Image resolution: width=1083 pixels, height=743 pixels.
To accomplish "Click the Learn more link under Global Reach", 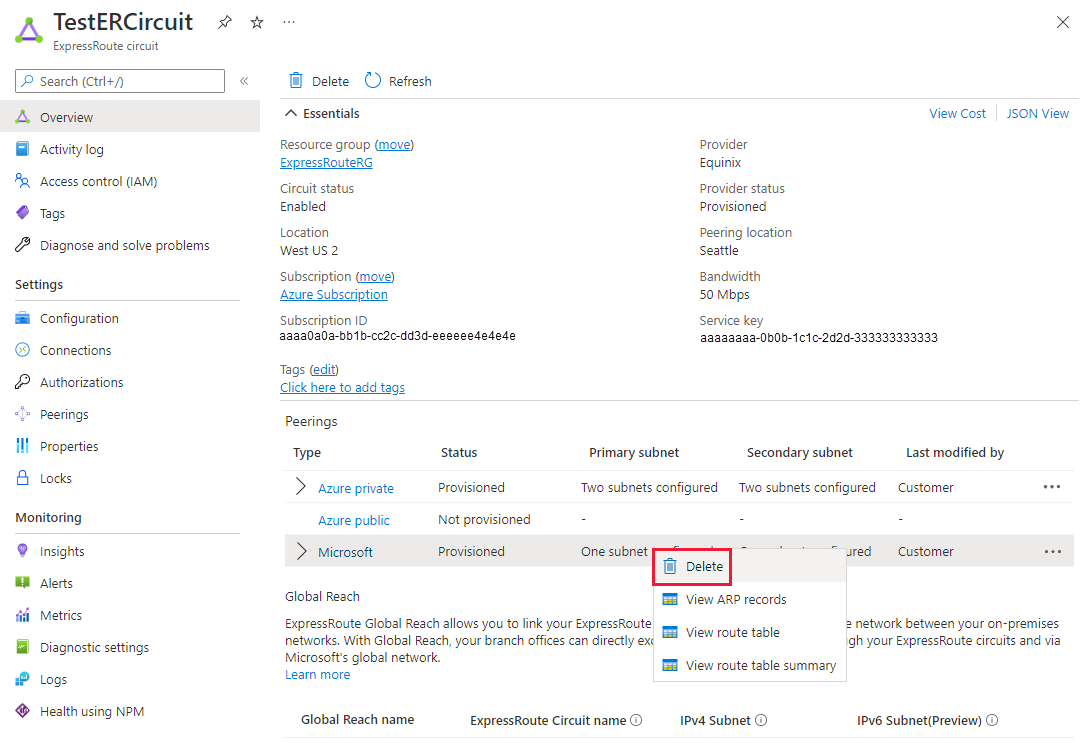I will (316, 674).
